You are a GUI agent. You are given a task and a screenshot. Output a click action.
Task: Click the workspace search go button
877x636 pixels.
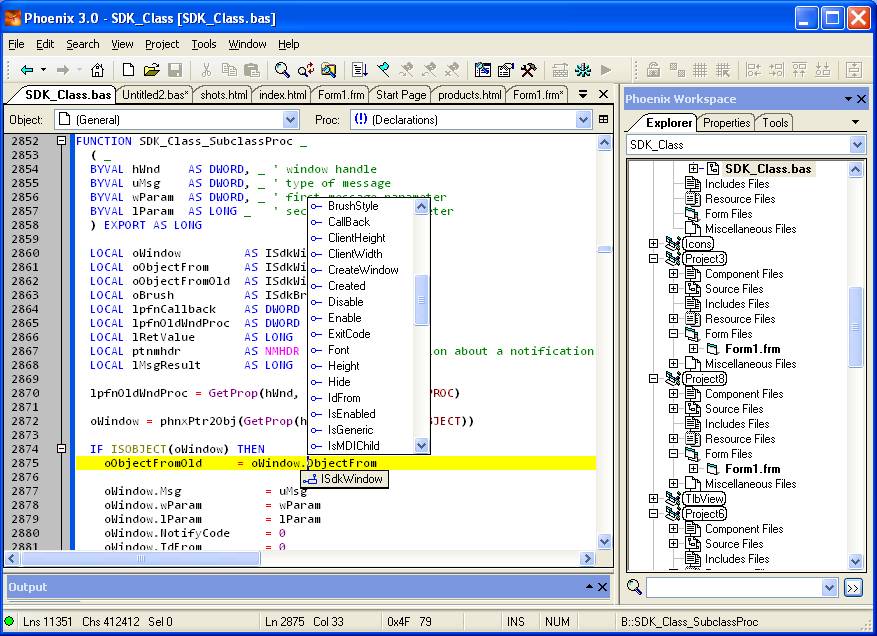click(853, 587)
